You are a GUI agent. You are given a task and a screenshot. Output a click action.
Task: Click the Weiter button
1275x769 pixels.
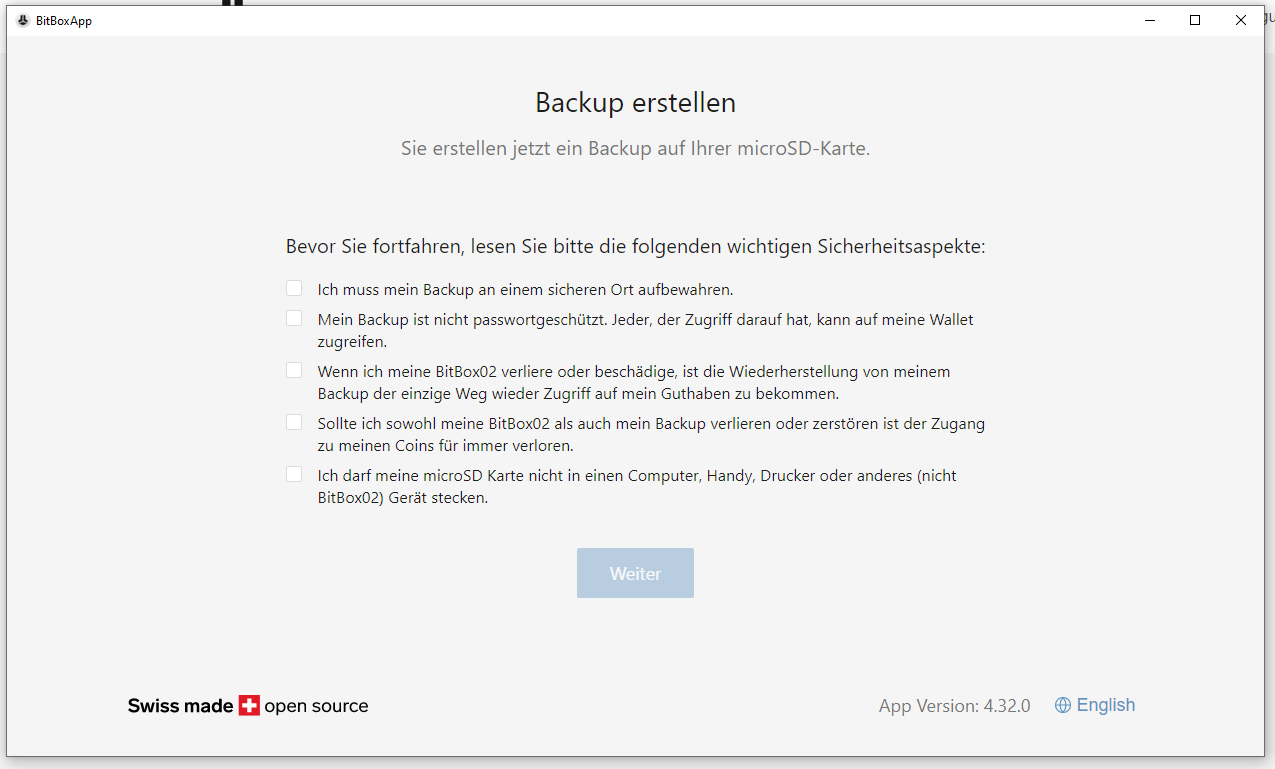click(x=635, y=573)
